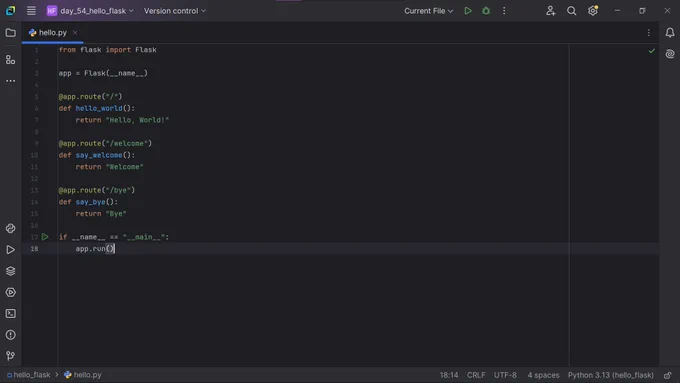
Task: Select Python 3.13 interpreter widget
Action: pos(611,375)
